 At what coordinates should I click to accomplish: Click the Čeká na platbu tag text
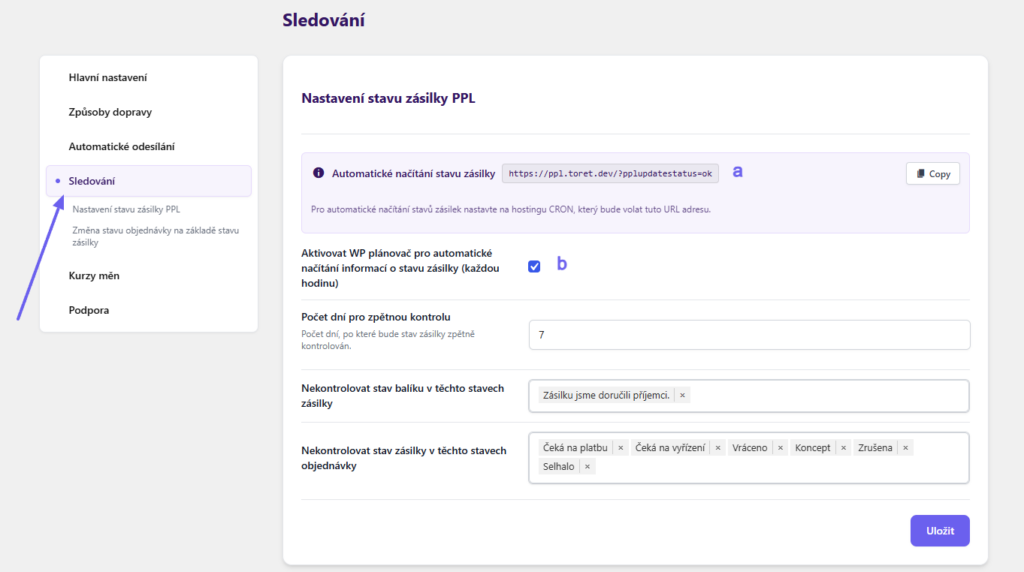575,448
